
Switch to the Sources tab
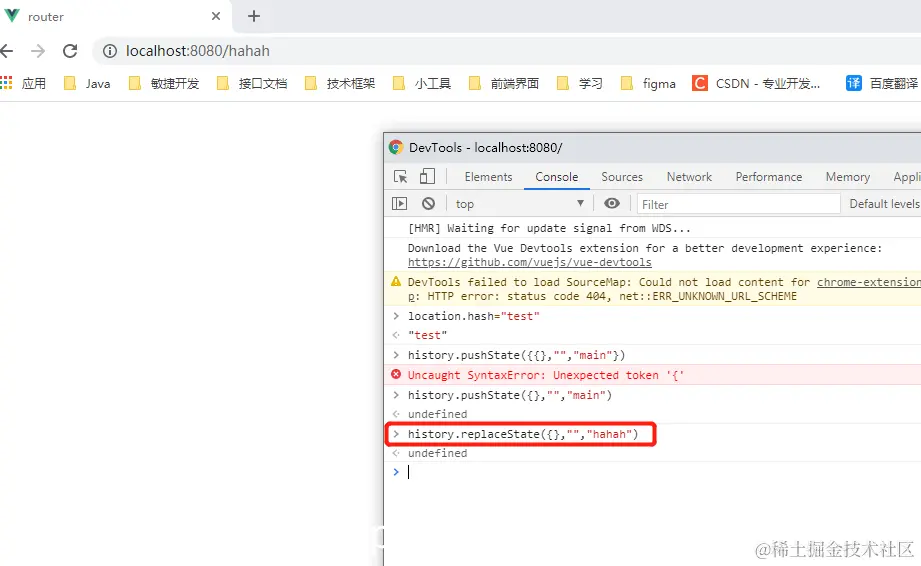(x=622, y=177)
